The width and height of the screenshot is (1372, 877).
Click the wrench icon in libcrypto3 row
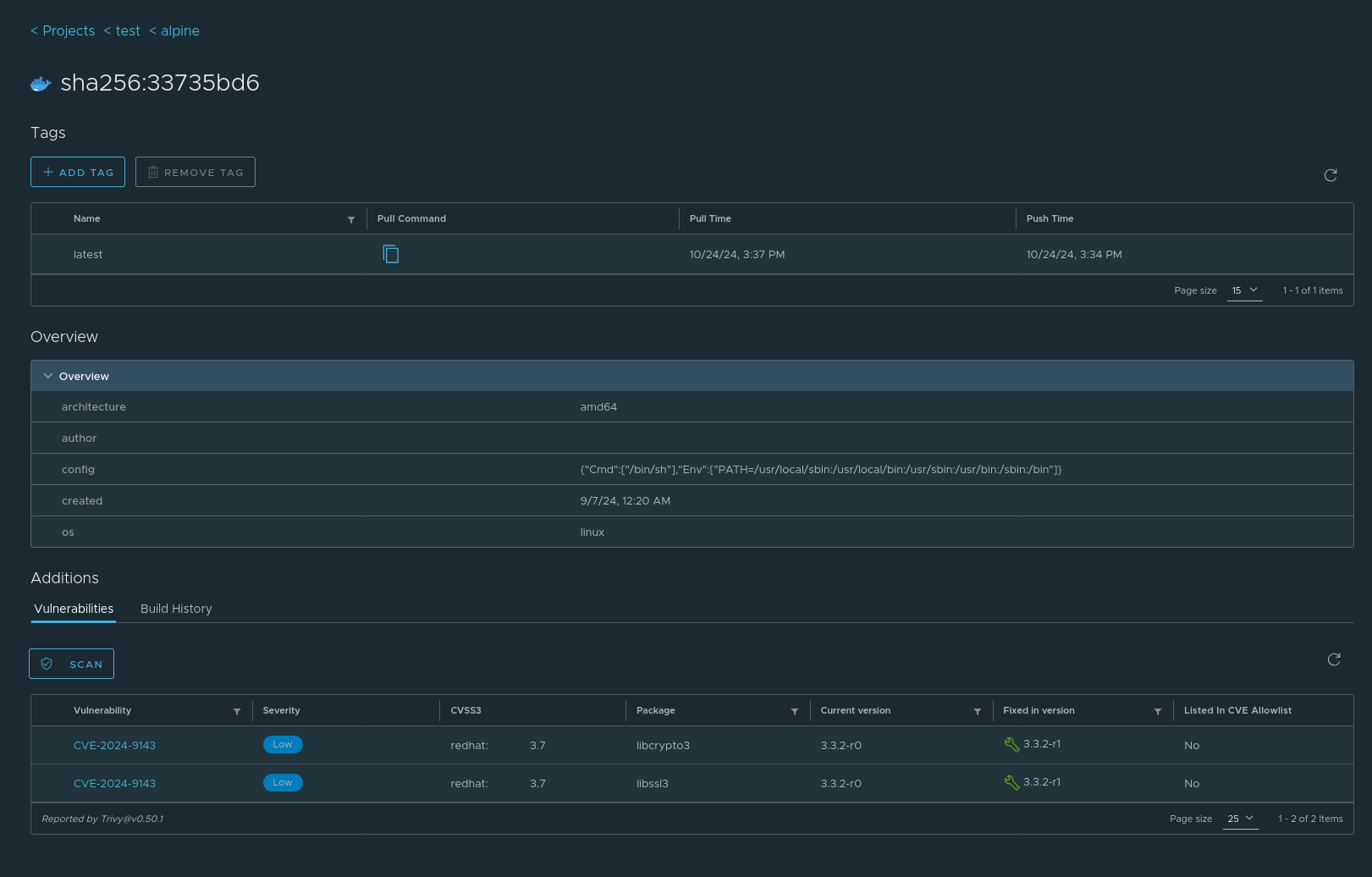tap(1011, 745)
